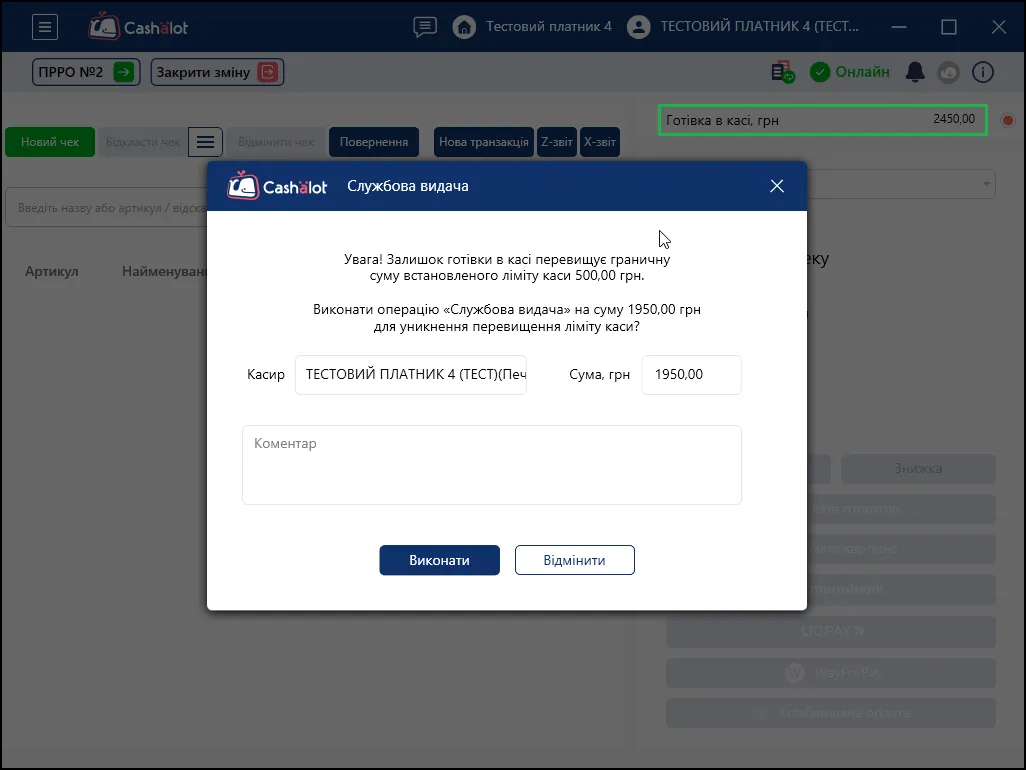Click the home organization icon
The image size is (1026, 770).
click(x=464, y=27)
